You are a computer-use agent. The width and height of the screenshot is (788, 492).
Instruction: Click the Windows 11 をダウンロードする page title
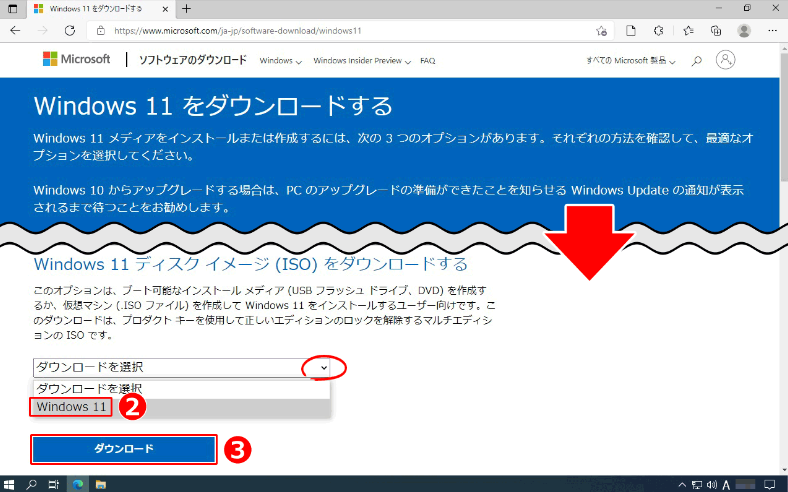coord(213,106)
